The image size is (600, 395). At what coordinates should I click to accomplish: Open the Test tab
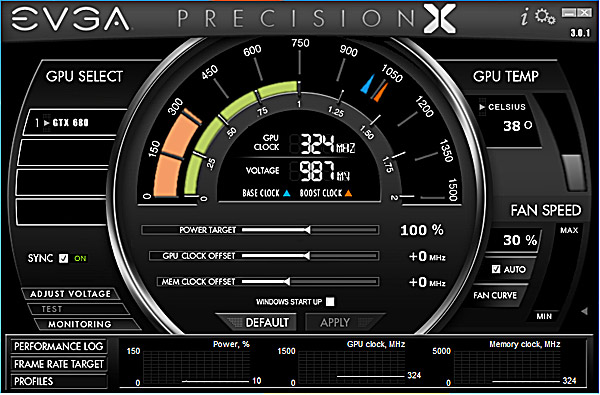click(x=78, y=309)
